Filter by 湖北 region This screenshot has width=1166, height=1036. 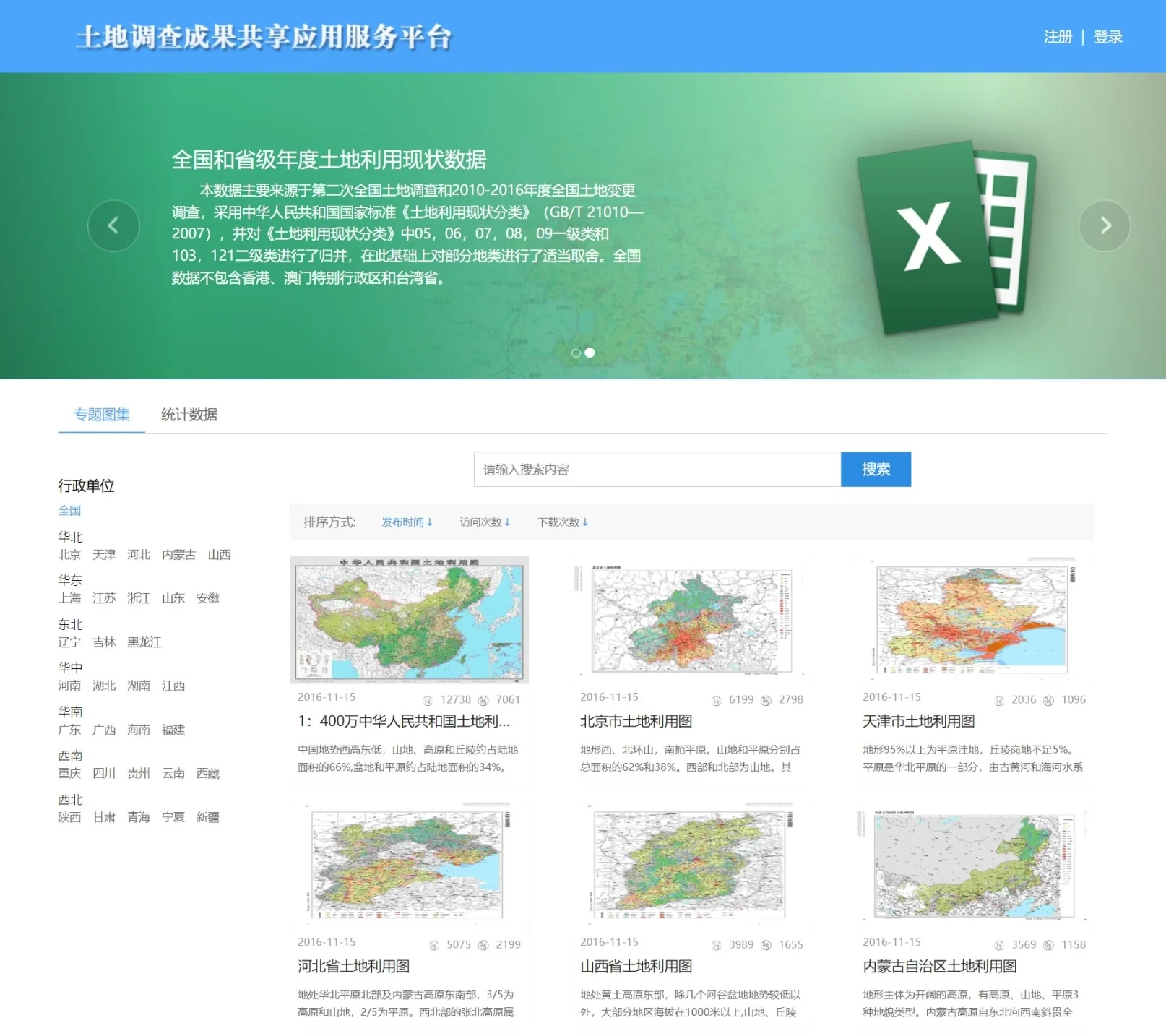coord(104,686)
